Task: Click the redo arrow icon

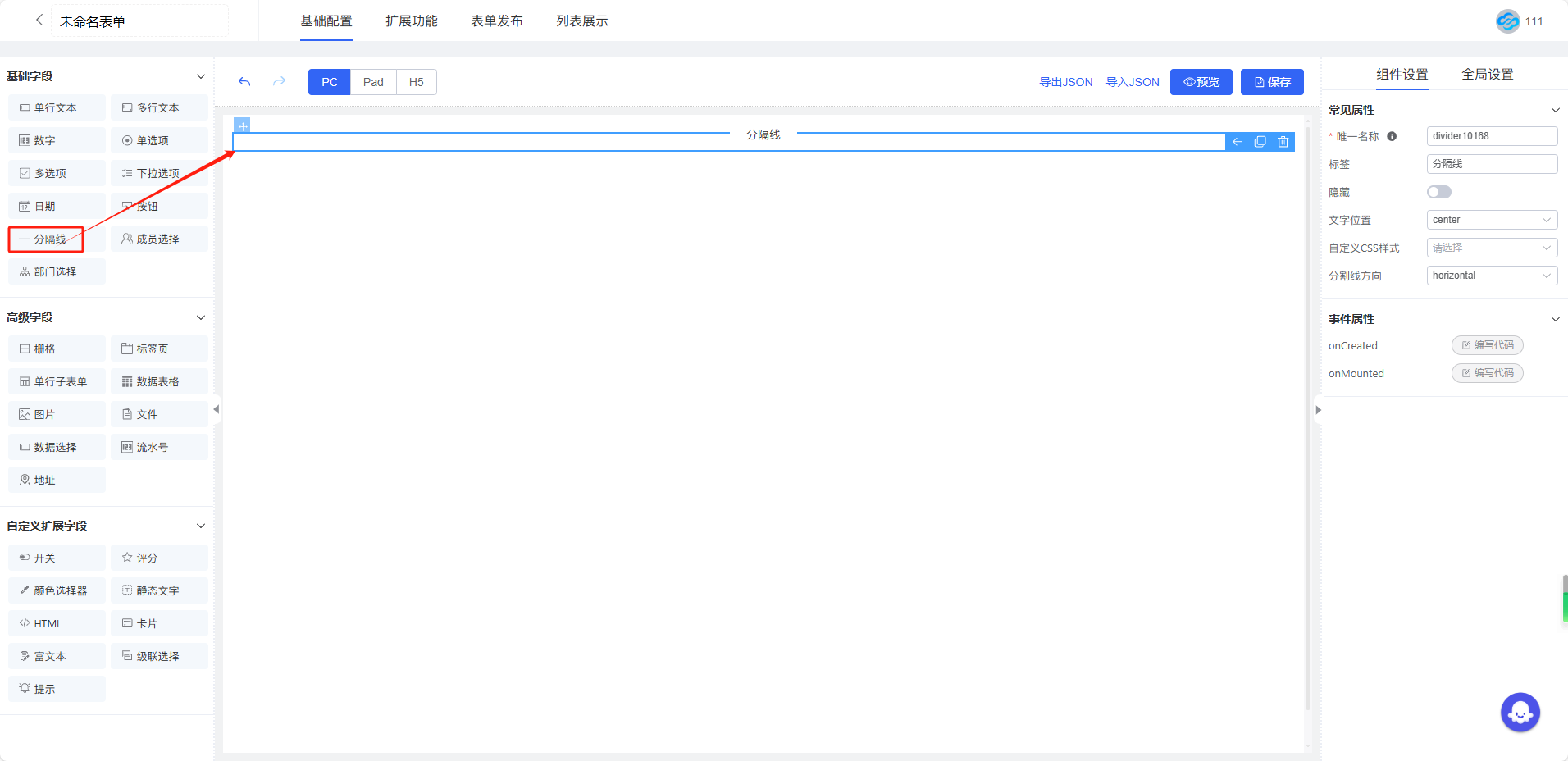Action: click(x=279, y=82)
